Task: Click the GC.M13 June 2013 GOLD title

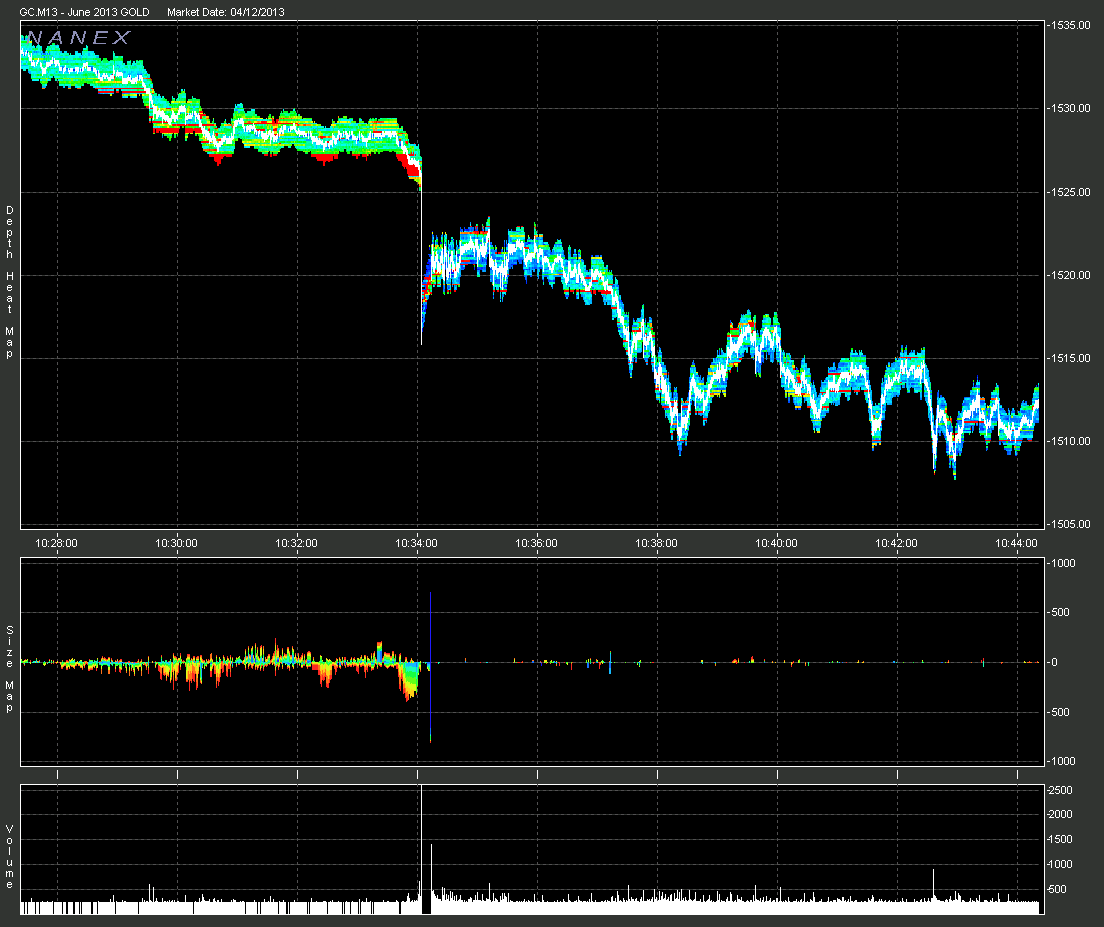Action: point(84,12)
